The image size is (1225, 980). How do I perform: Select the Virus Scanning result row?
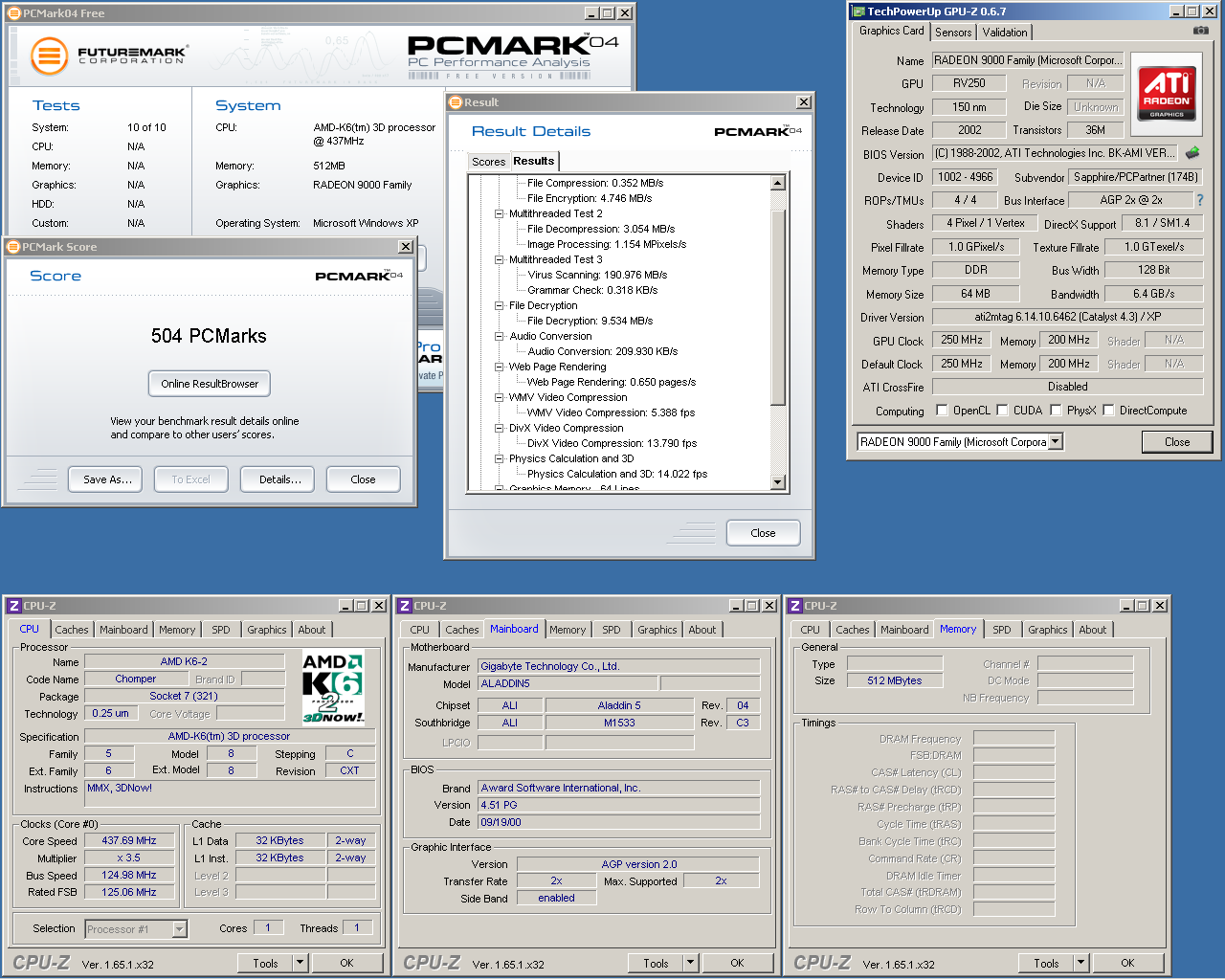pos(597,275)
